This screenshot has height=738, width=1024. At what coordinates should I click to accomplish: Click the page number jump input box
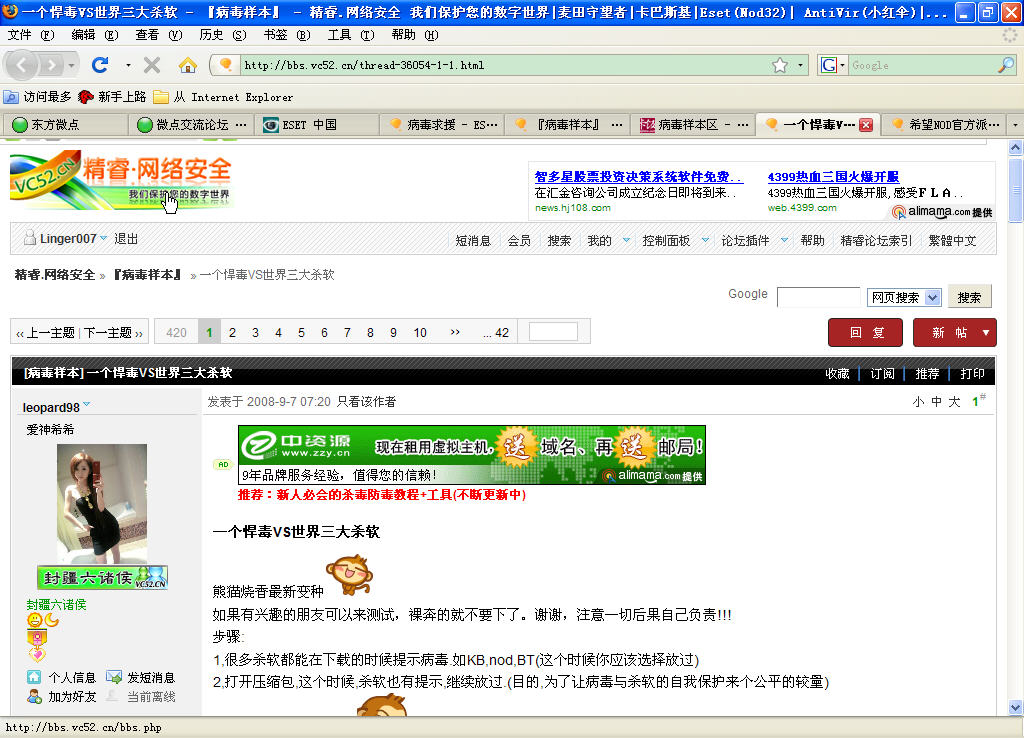coord(553,332)
